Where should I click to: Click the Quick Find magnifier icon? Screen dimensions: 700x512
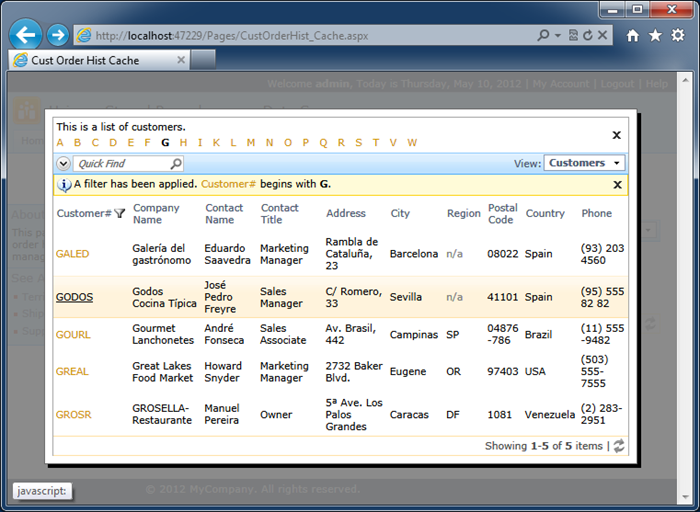(176, 163)
